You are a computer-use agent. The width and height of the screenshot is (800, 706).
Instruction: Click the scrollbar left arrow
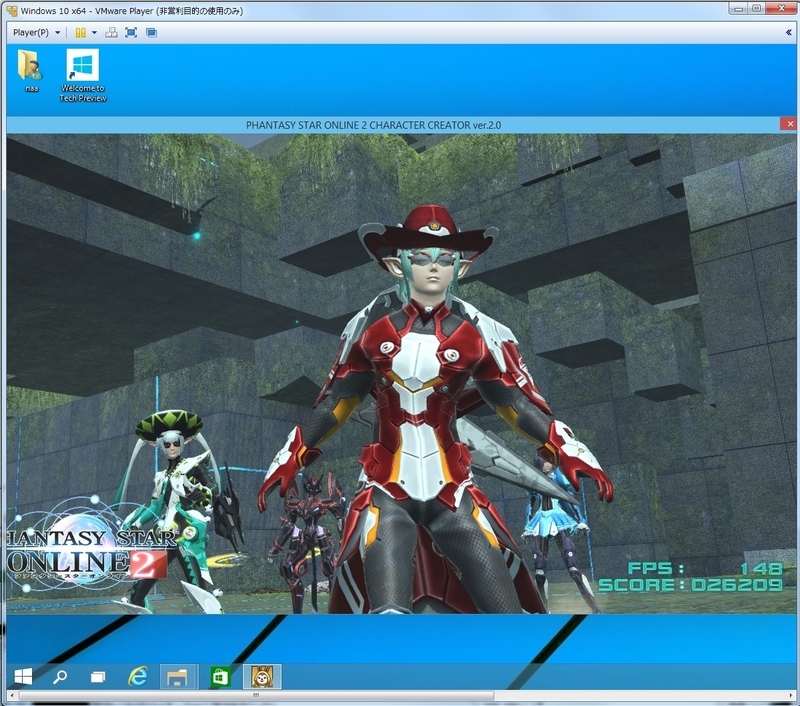point(12,696)
